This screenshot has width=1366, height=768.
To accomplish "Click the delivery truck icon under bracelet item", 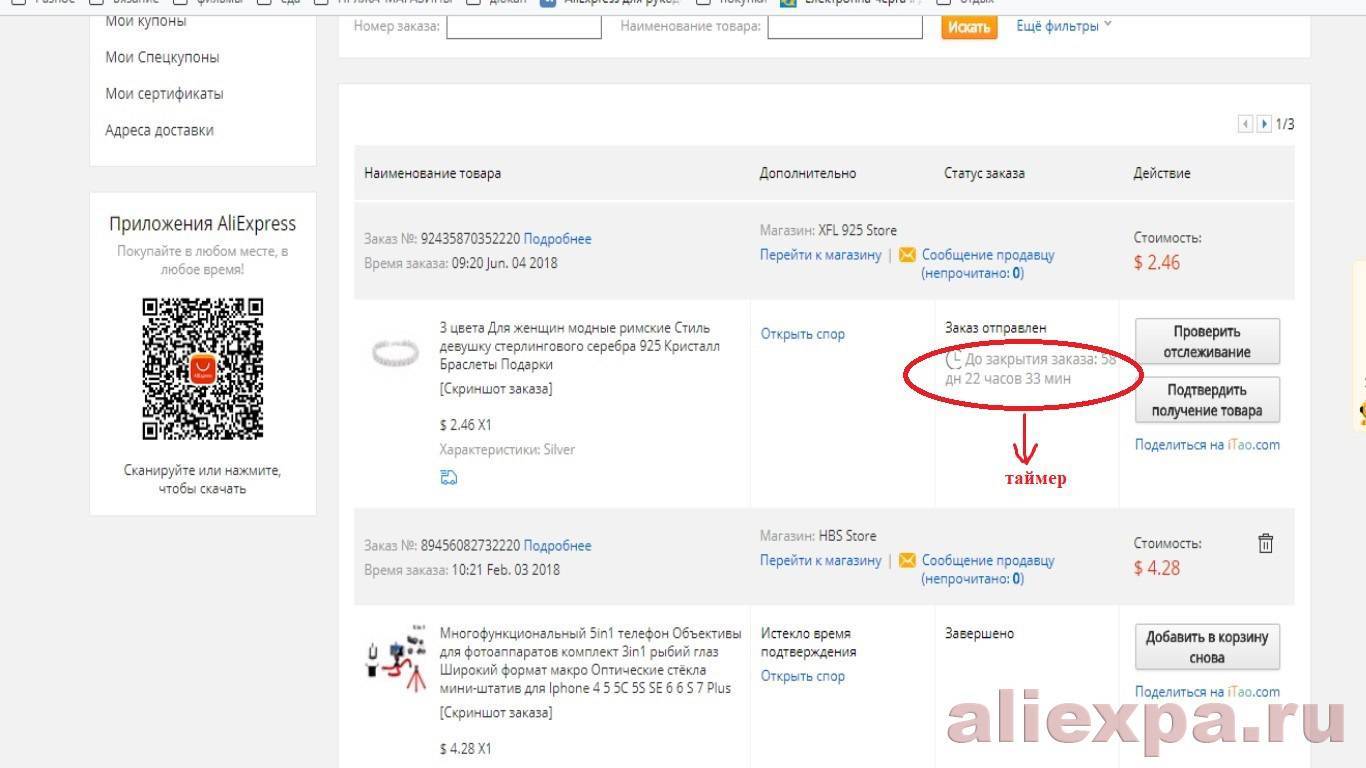I will point(449,478).
